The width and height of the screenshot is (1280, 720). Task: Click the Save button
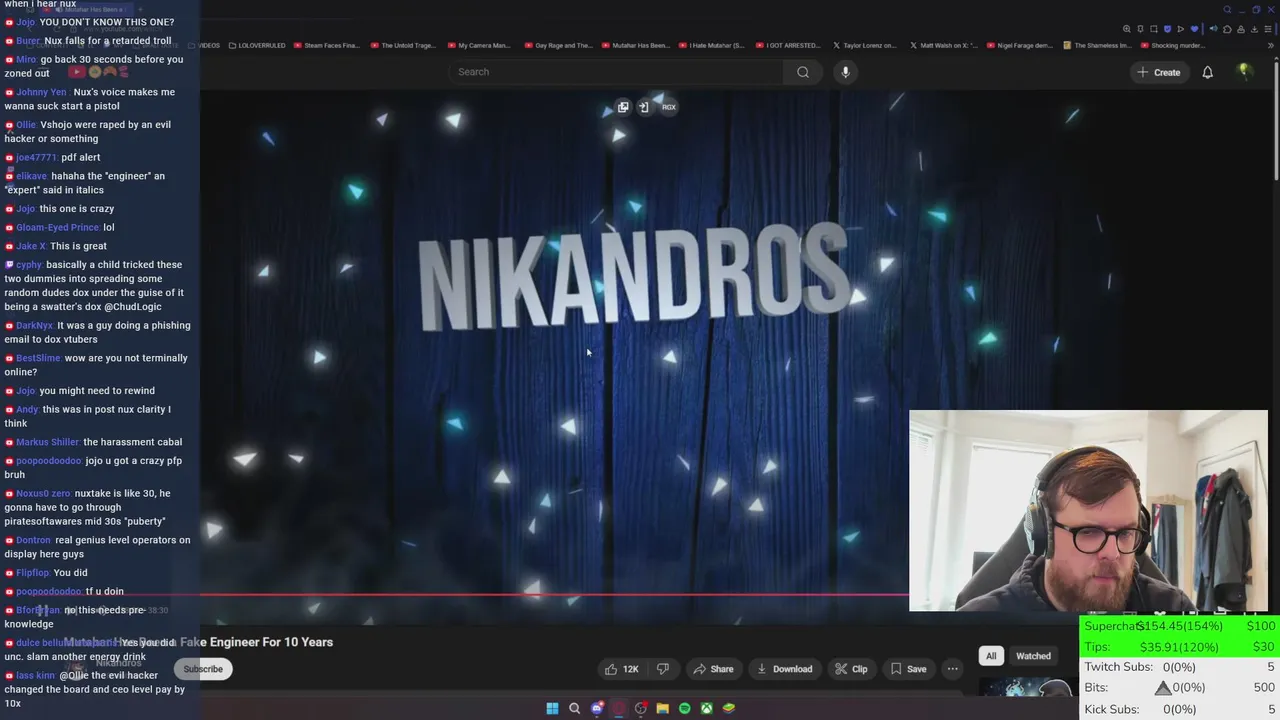[x=909, y=669]
